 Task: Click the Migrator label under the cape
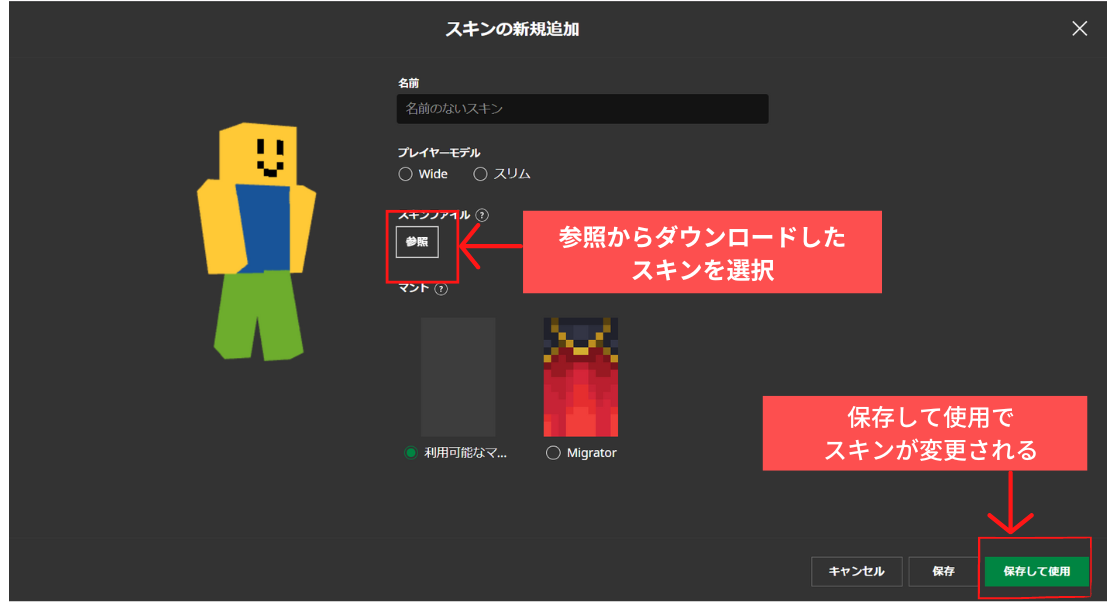591,453
